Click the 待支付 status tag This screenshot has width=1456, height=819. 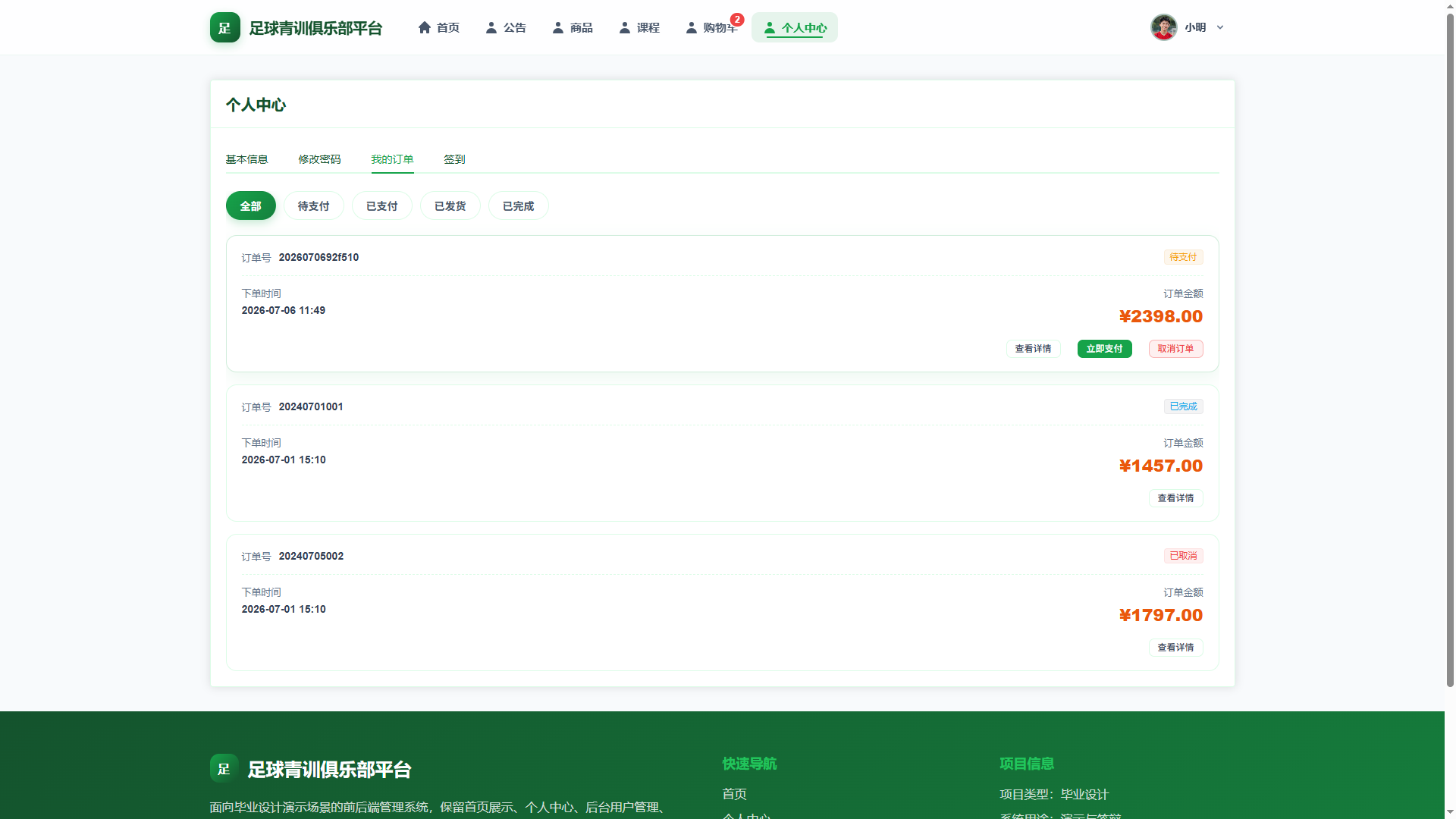(1184, 257)
